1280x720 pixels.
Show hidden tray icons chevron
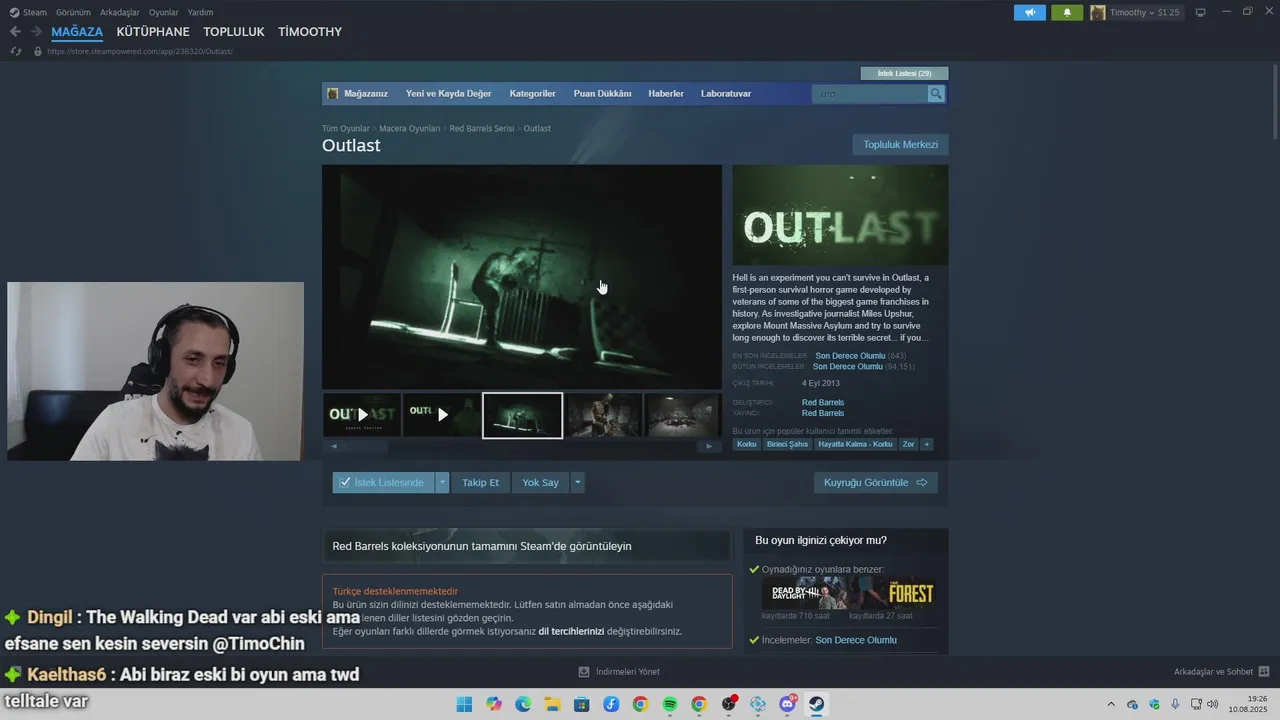1111,704
